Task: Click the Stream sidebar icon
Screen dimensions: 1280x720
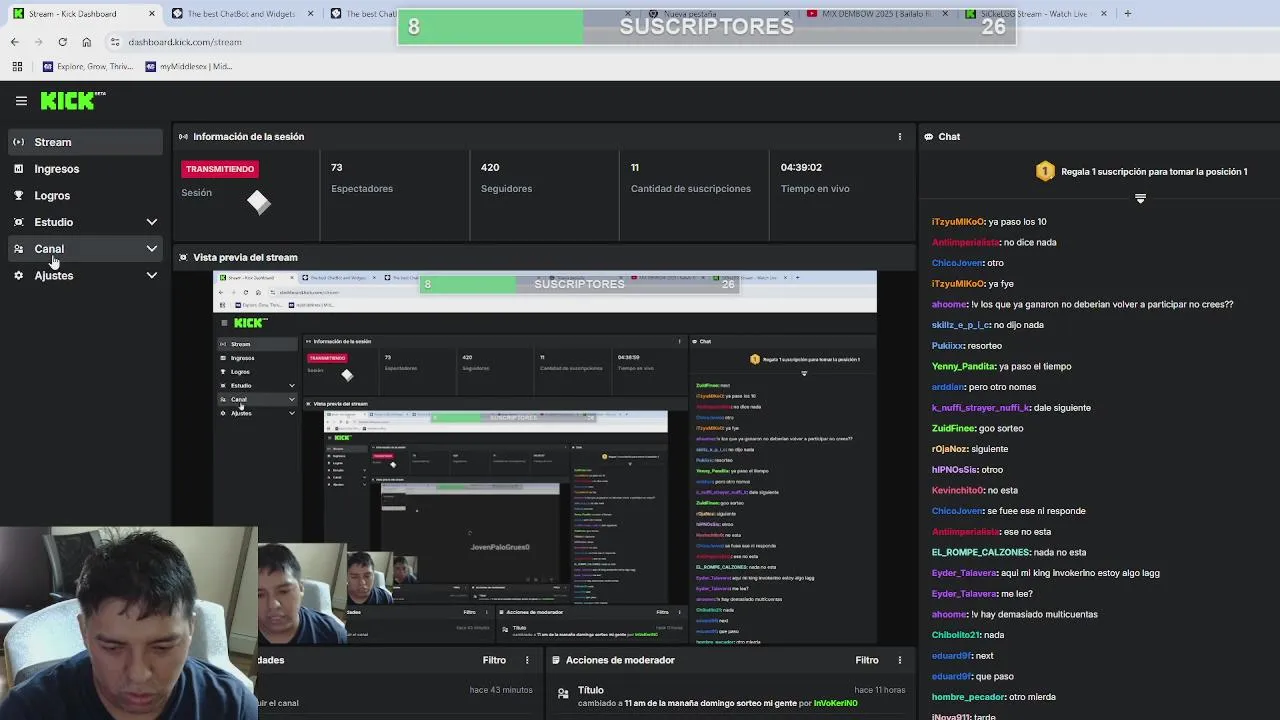Action: click(x=18, y=142)
